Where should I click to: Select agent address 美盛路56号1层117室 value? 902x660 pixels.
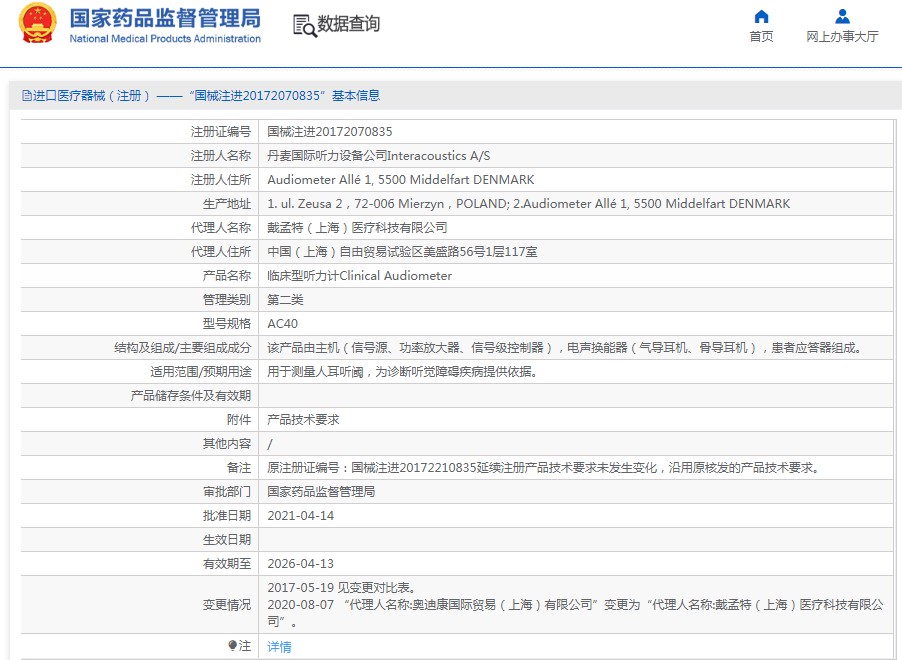(402, 251)
